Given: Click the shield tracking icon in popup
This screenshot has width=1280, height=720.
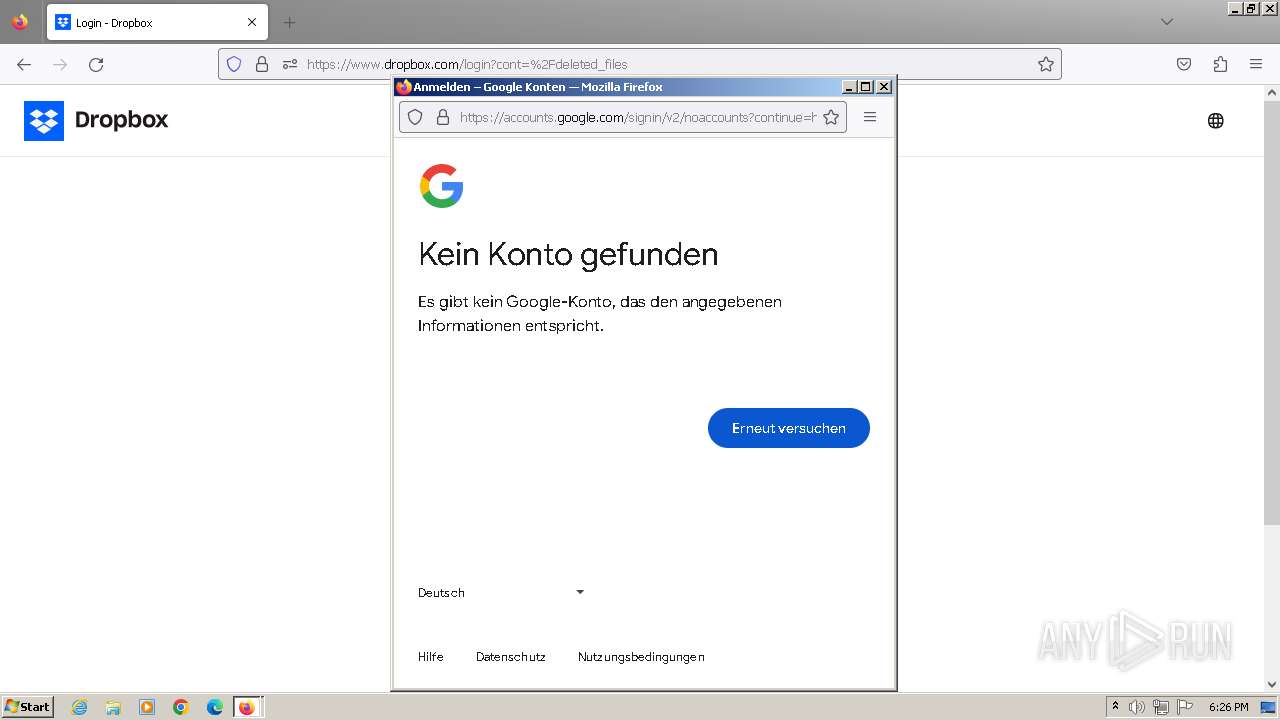Looking at the screenshot, I should tap(415, 117).
